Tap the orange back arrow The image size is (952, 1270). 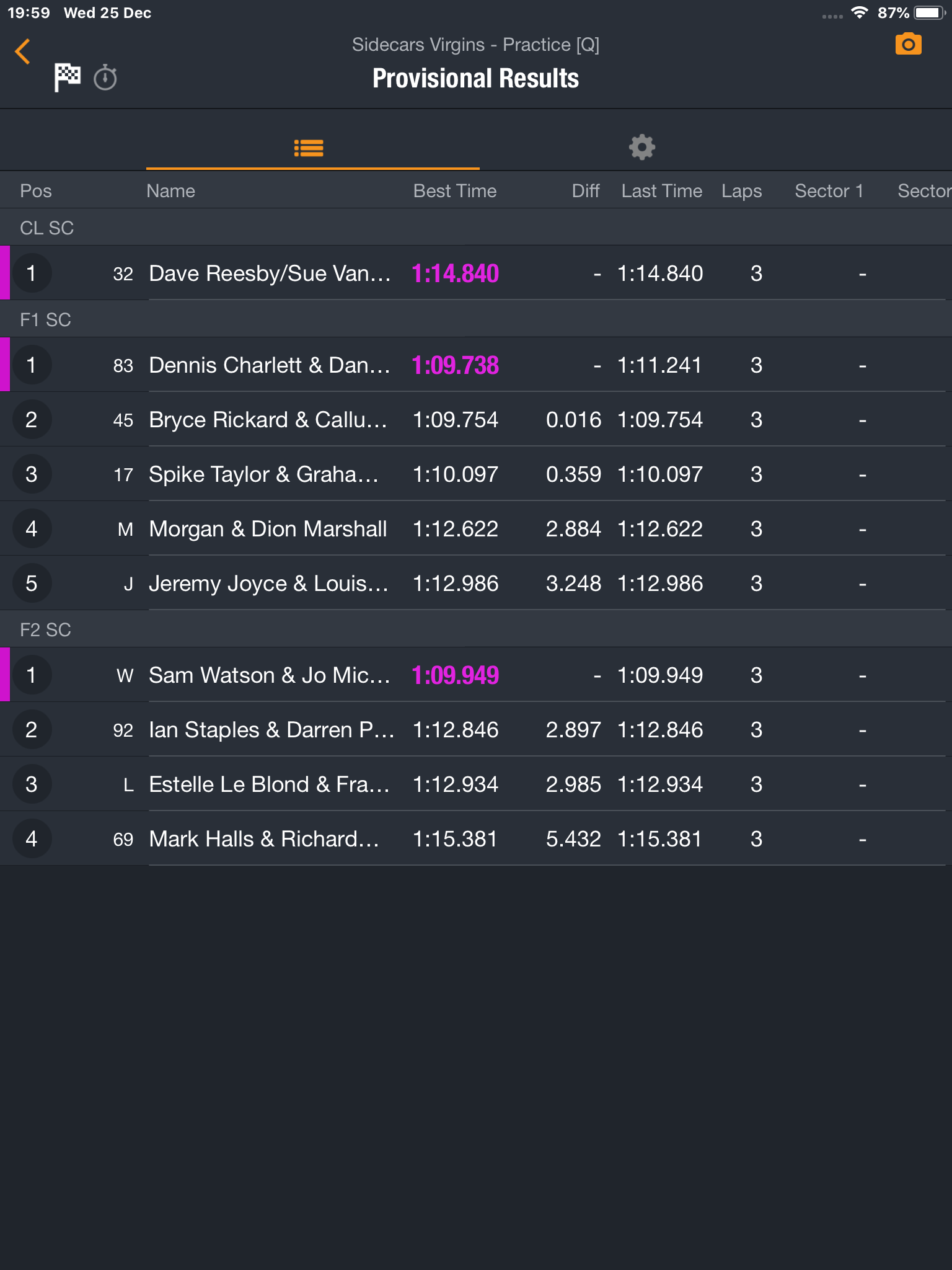(x=23, y=51)
